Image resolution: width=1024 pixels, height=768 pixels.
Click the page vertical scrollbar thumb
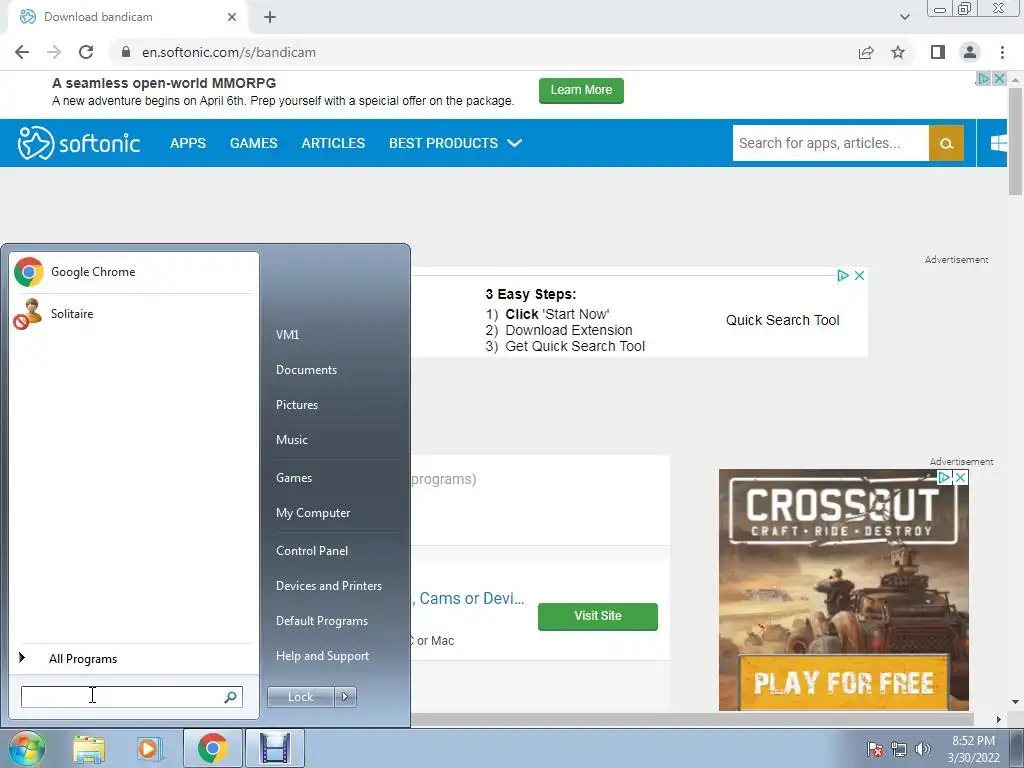(1015, 141)
